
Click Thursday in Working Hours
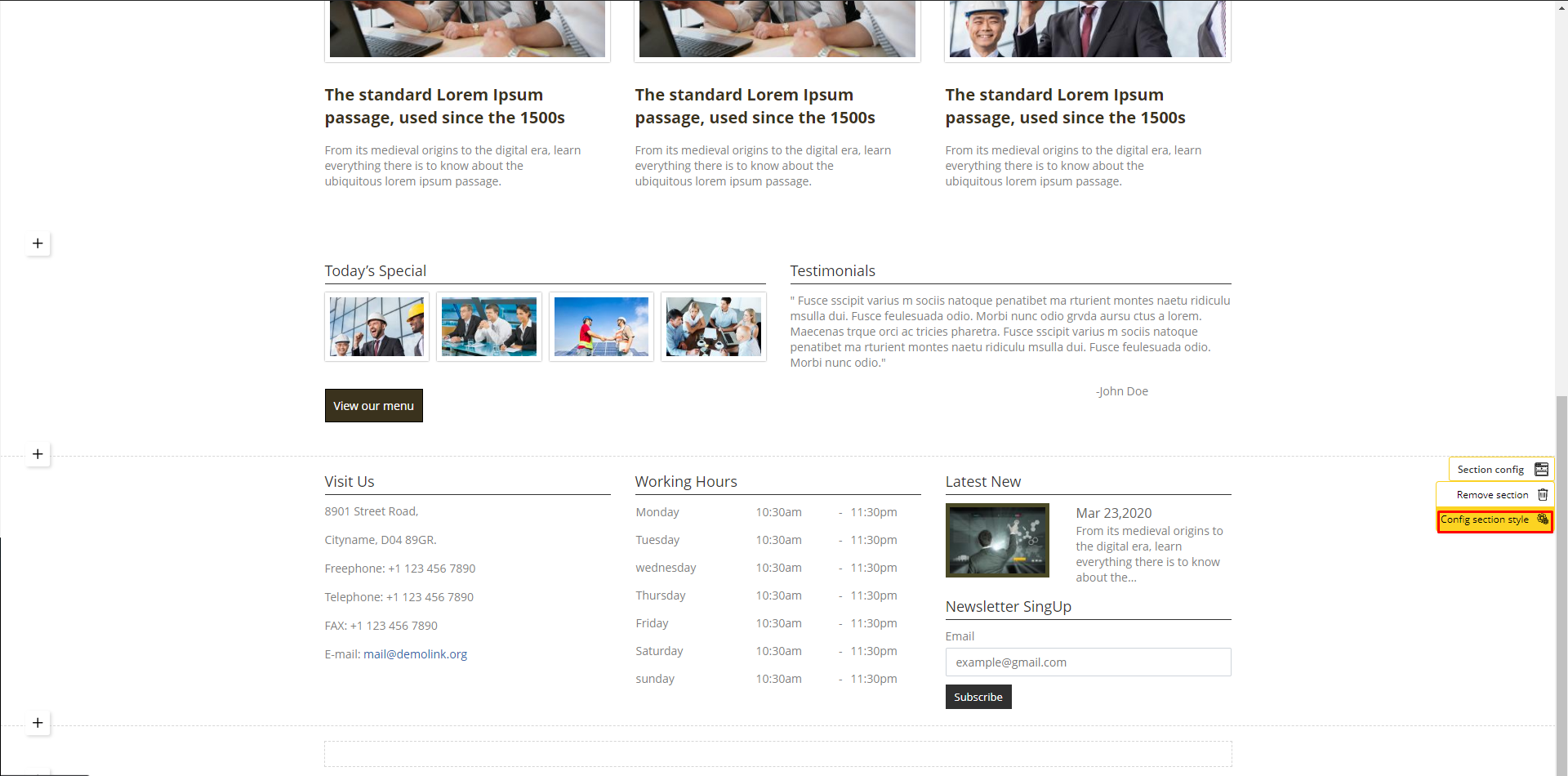(x=661, y=595)
